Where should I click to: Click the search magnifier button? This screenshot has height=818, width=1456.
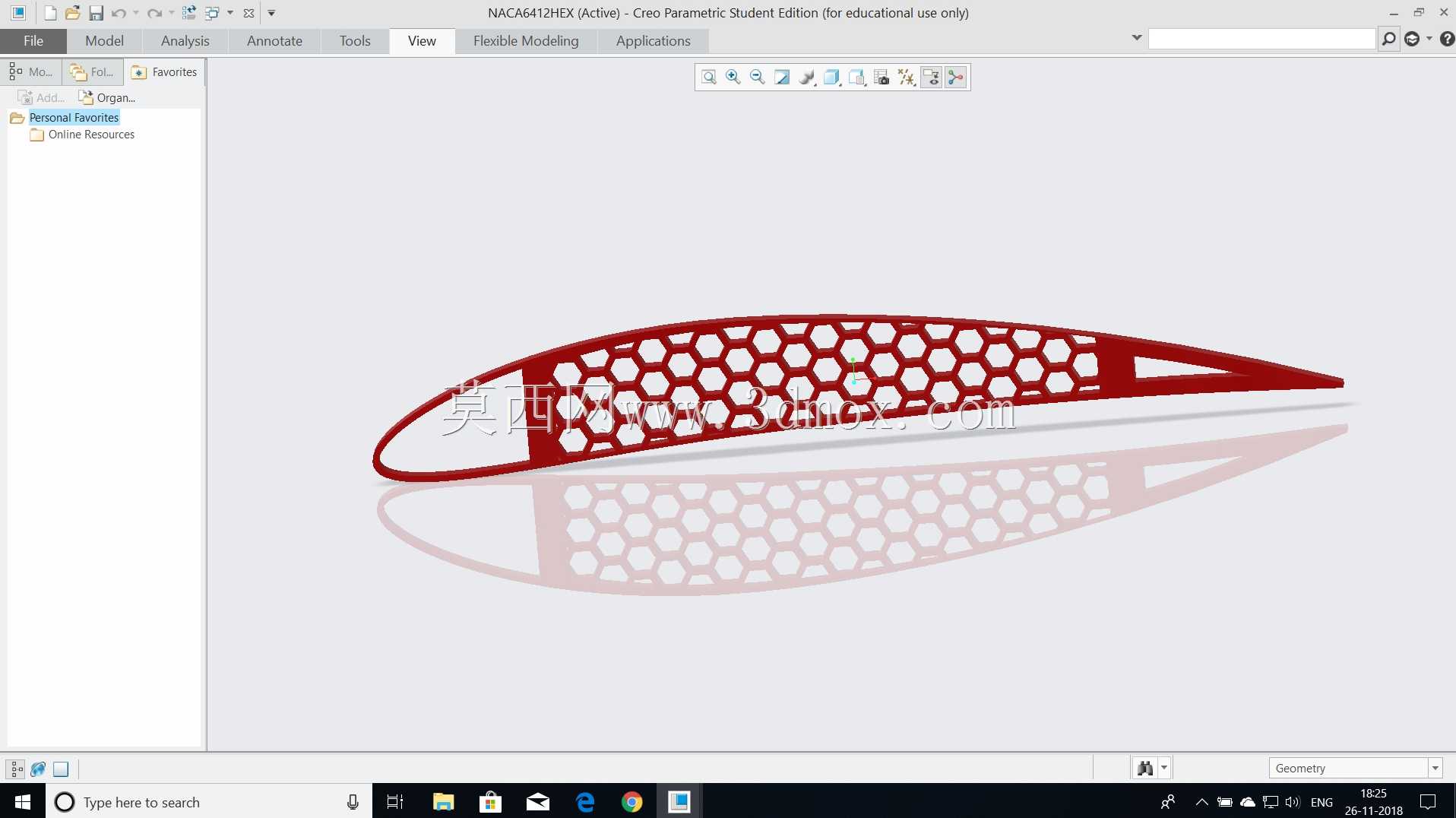[1388, 39]
